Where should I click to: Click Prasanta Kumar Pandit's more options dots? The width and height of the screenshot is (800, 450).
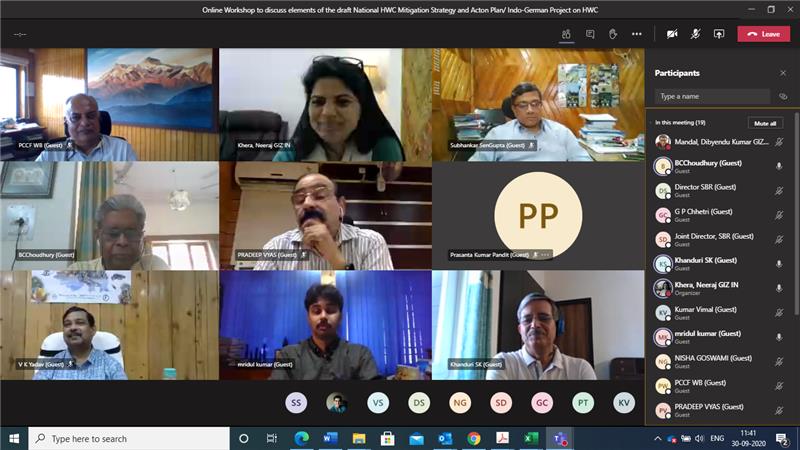(545, 255)
